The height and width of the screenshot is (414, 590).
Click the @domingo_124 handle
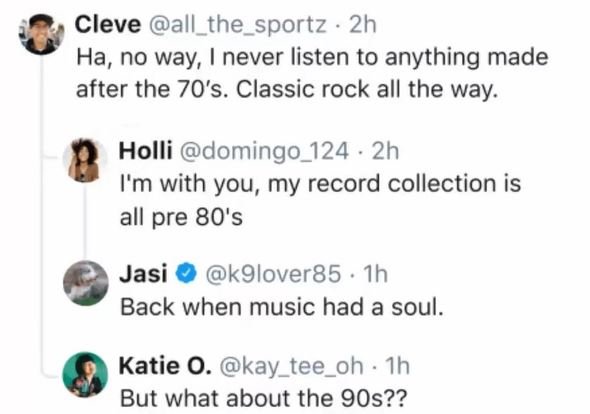(264, 151)
